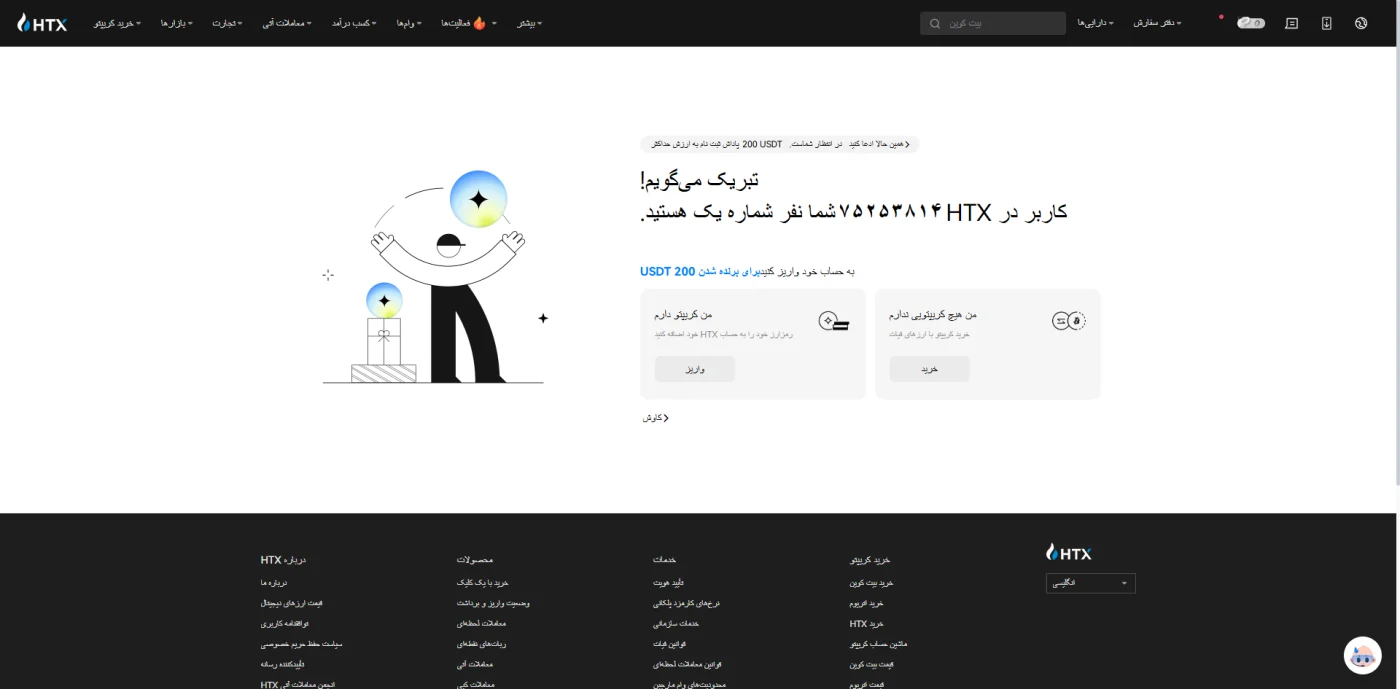
Task: Open footer link قوانین معاملات لحظه‌ای
Action: click(688, 664)
